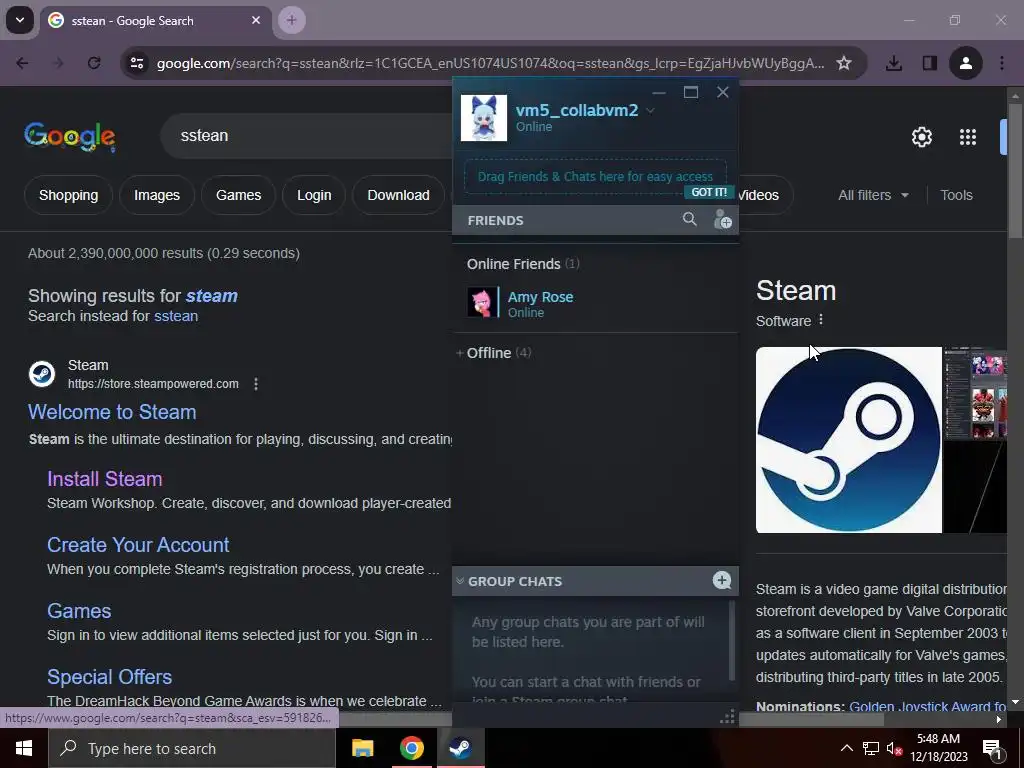
Task: Open the large Steam logo image
Action: [848, 440]
